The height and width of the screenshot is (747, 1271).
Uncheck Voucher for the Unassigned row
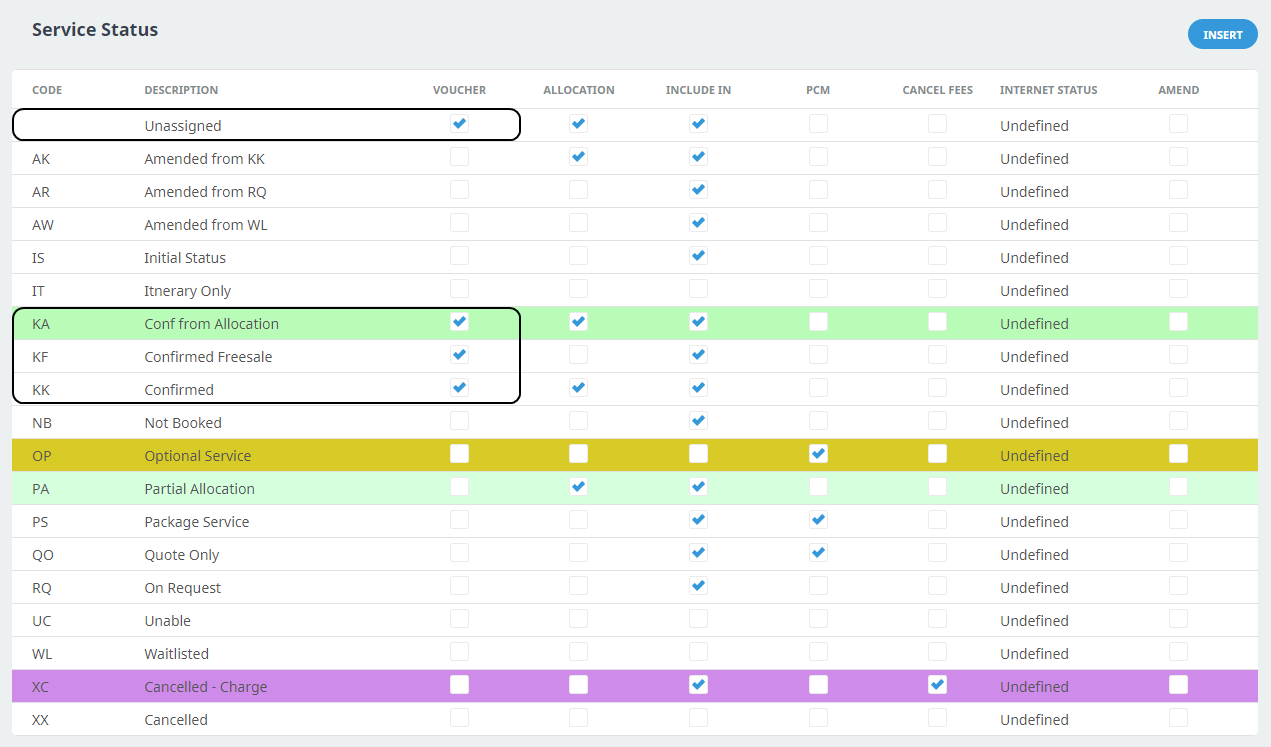pos(459,124)
